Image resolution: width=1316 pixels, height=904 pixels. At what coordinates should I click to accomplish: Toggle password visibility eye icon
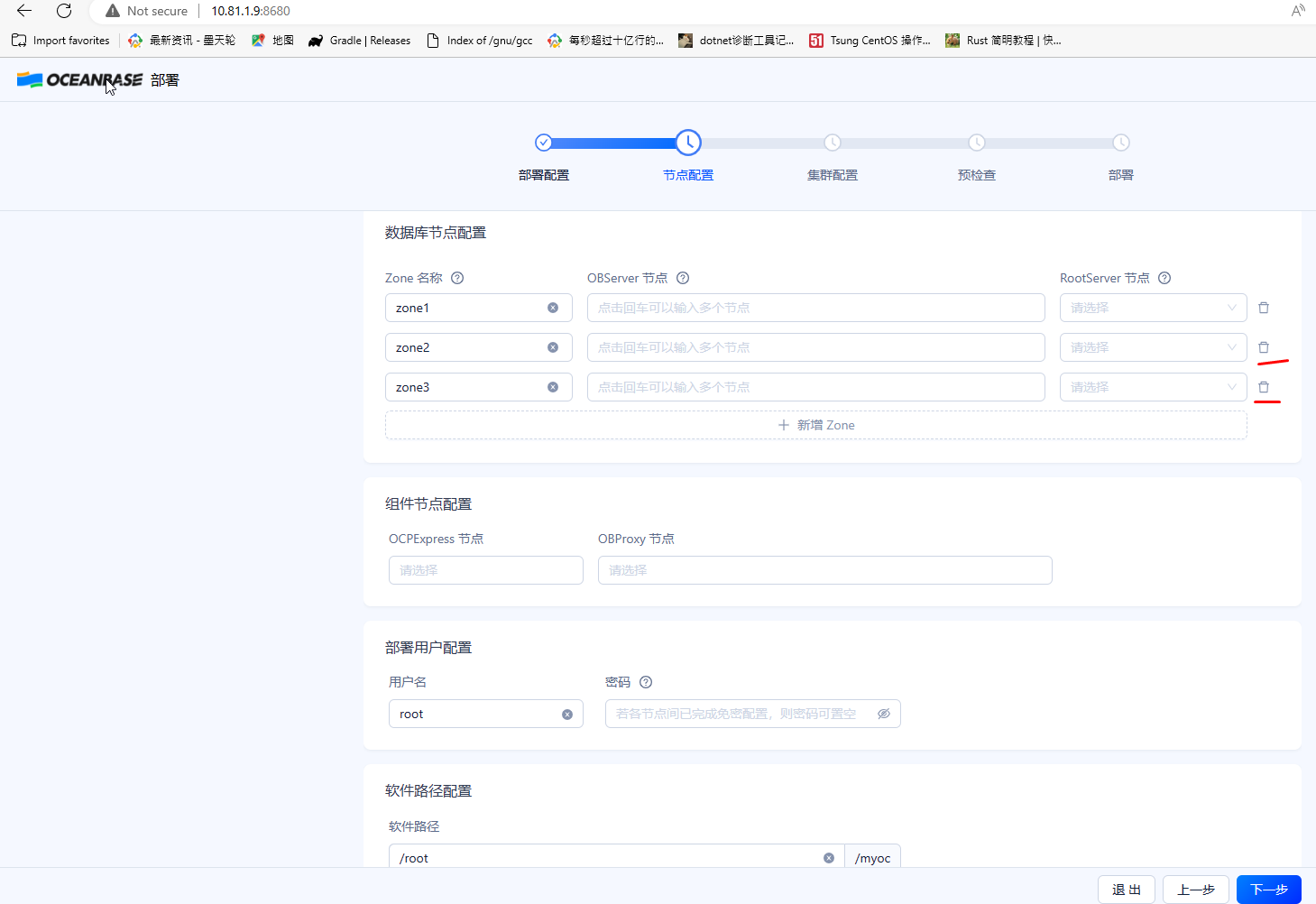click(884, 714)
